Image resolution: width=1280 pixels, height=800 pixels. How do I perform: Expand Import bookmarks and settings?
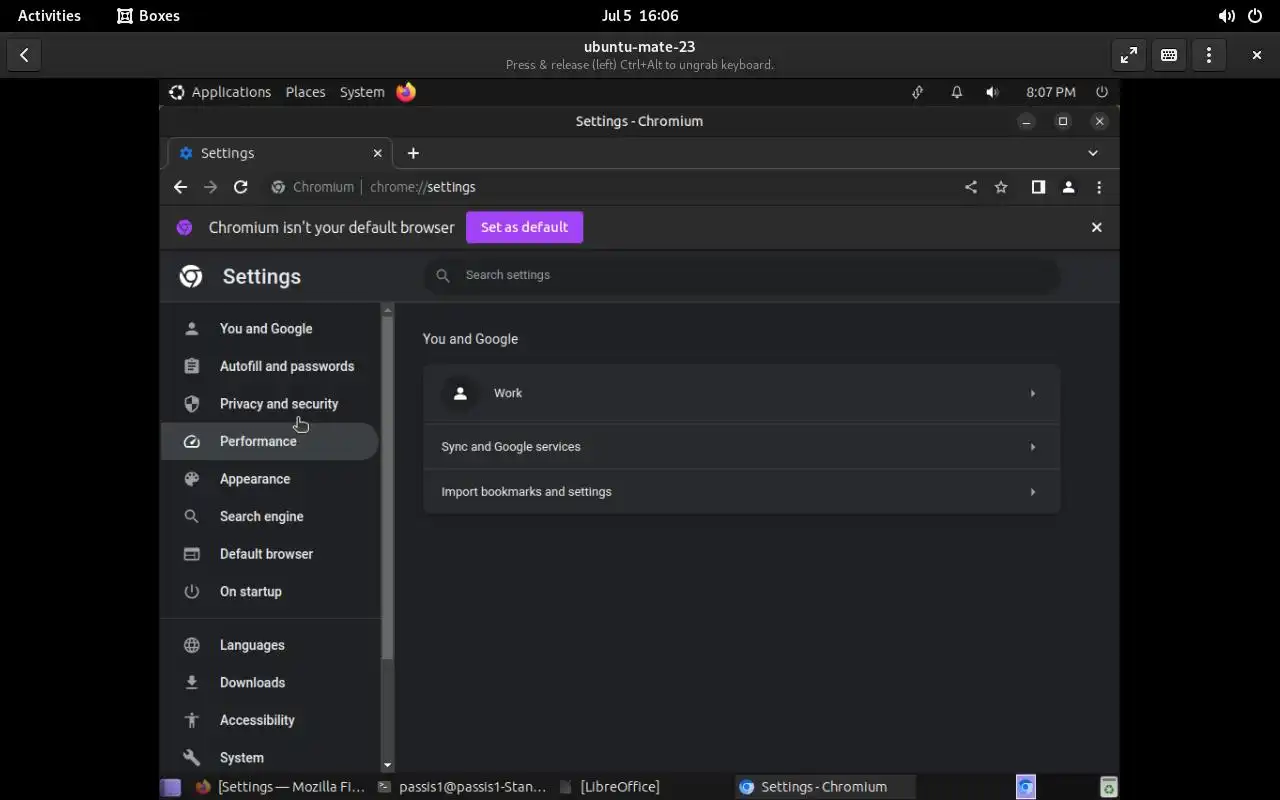[741, 492]
